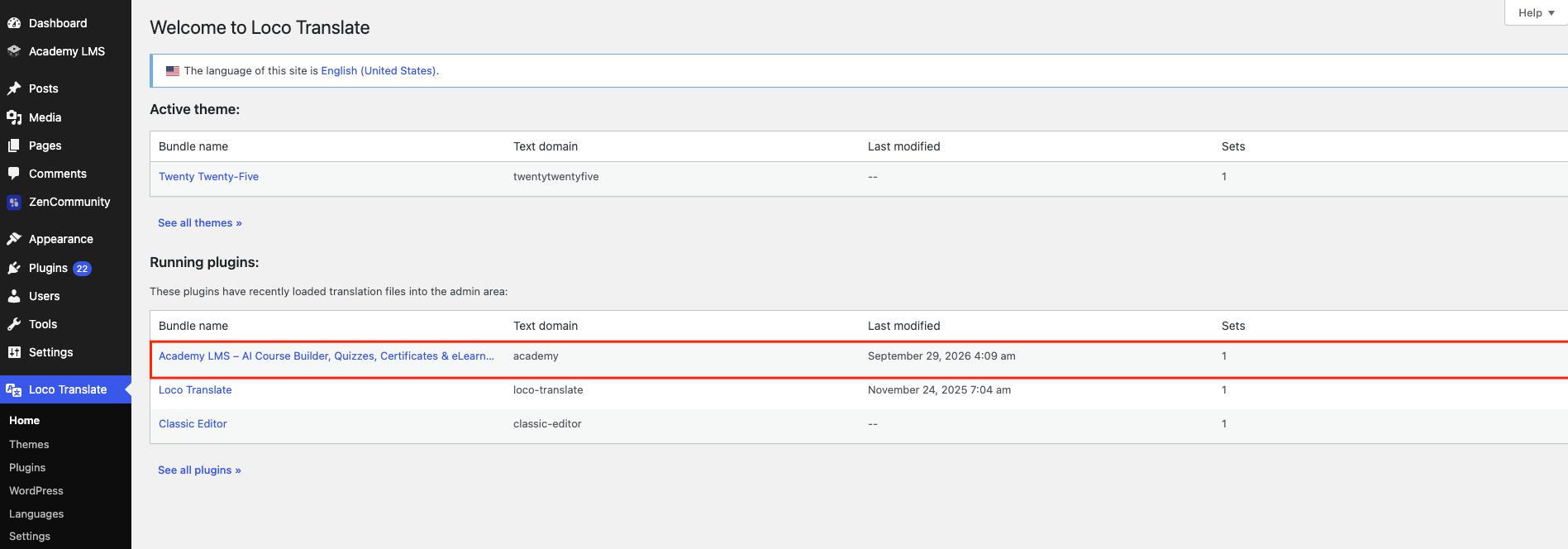The image size is (1568, 549).
Task: Go to Posts menu item
Action: click(x=44, y=88)
